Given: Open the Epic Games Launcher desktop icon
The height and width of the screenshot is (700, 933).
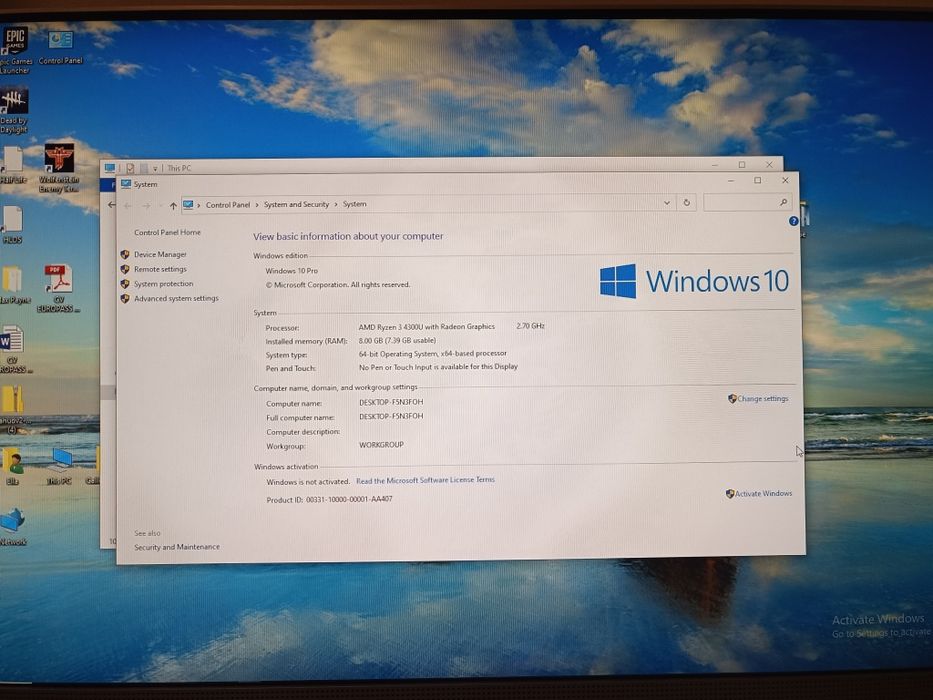Looking at the screenshot, I should [14, 50].
